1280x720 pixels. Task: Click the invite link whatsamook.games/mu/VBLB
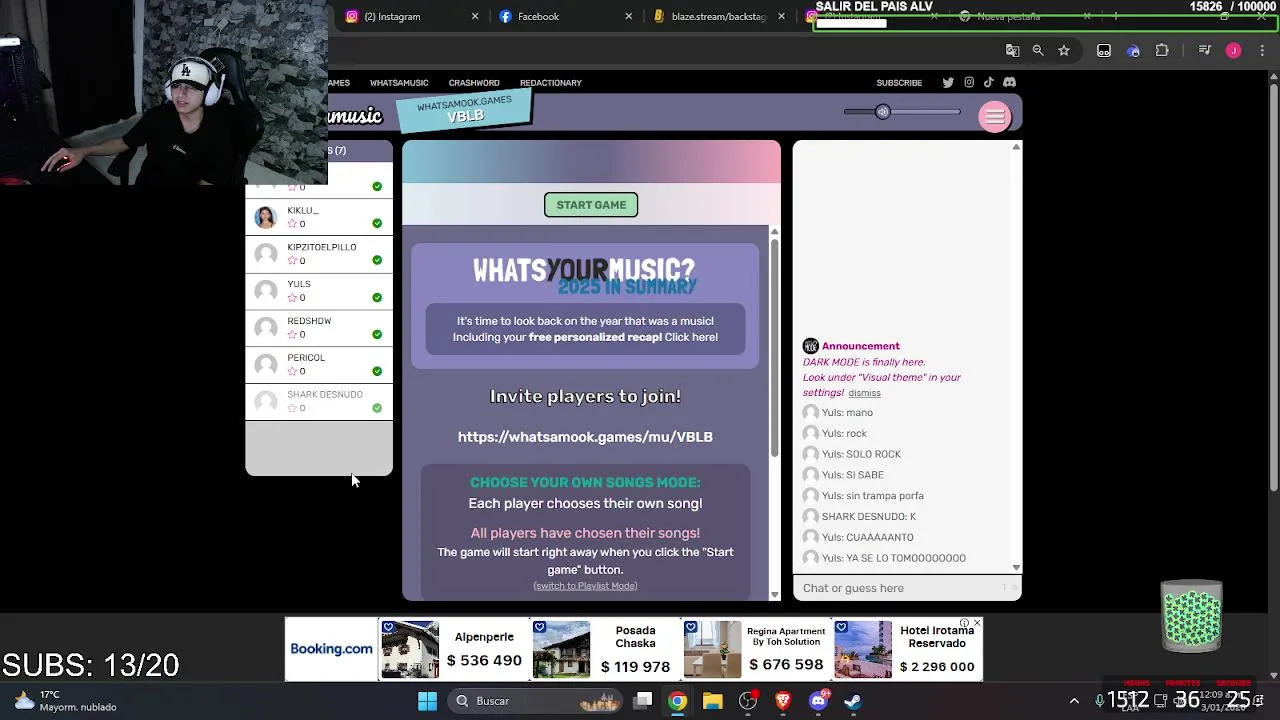[x=585, y=437]
